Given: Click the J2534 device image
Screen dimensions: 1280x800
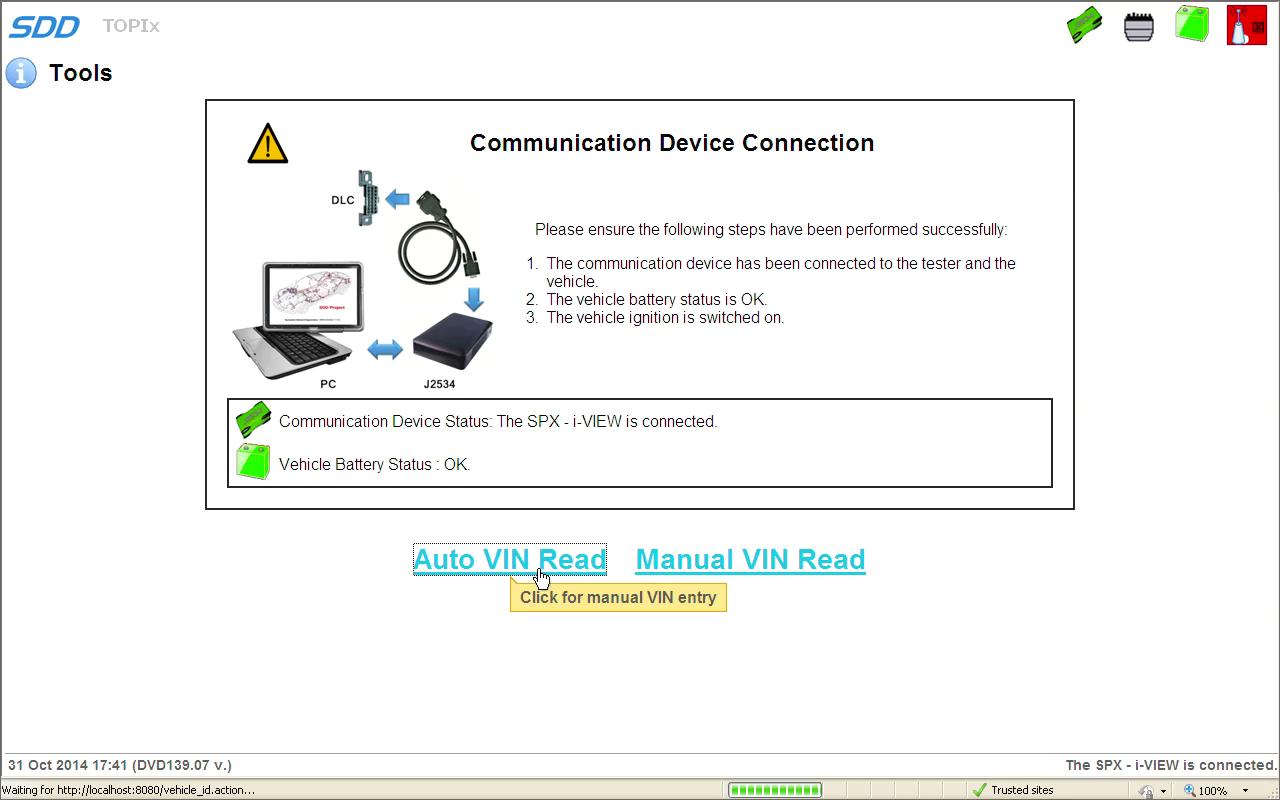Looking at the screenshot, I should (x=453, y=342).
